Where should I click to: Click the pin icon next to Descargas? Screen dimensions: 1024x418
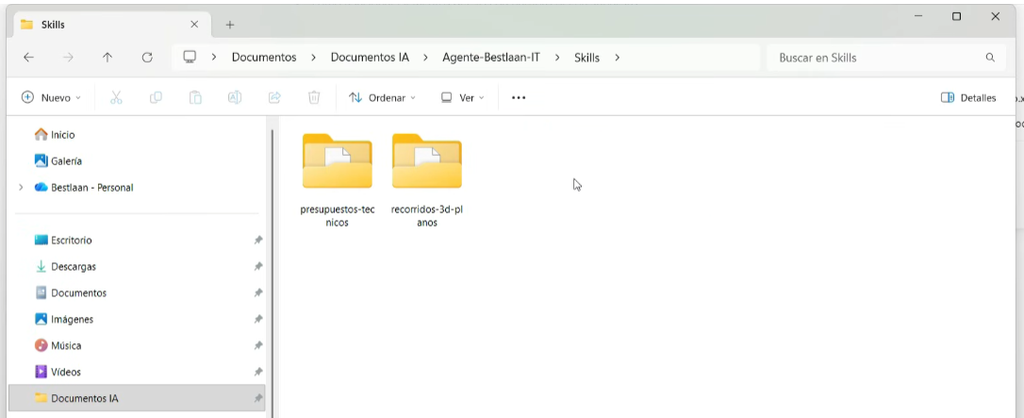coord(258,266)
